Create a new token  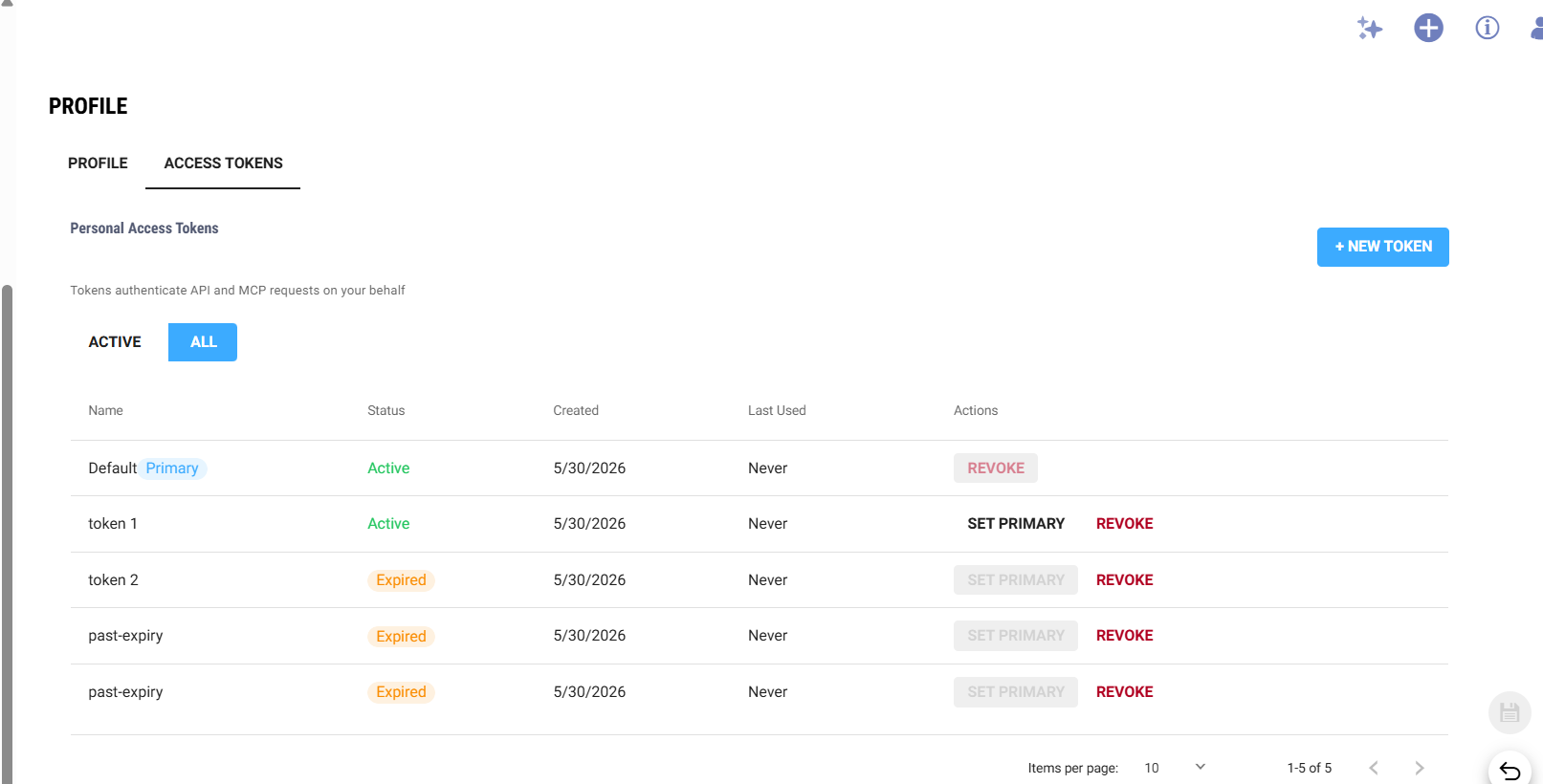[1382, 247]
